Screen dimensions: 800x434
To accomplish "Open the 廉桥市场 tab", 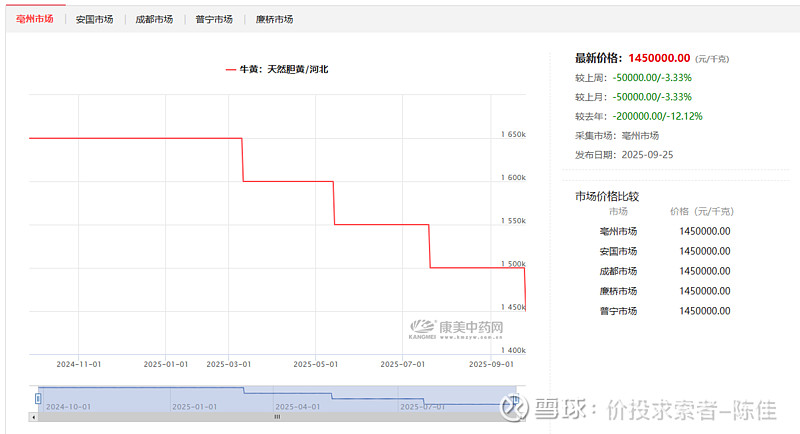I will 274,19.
